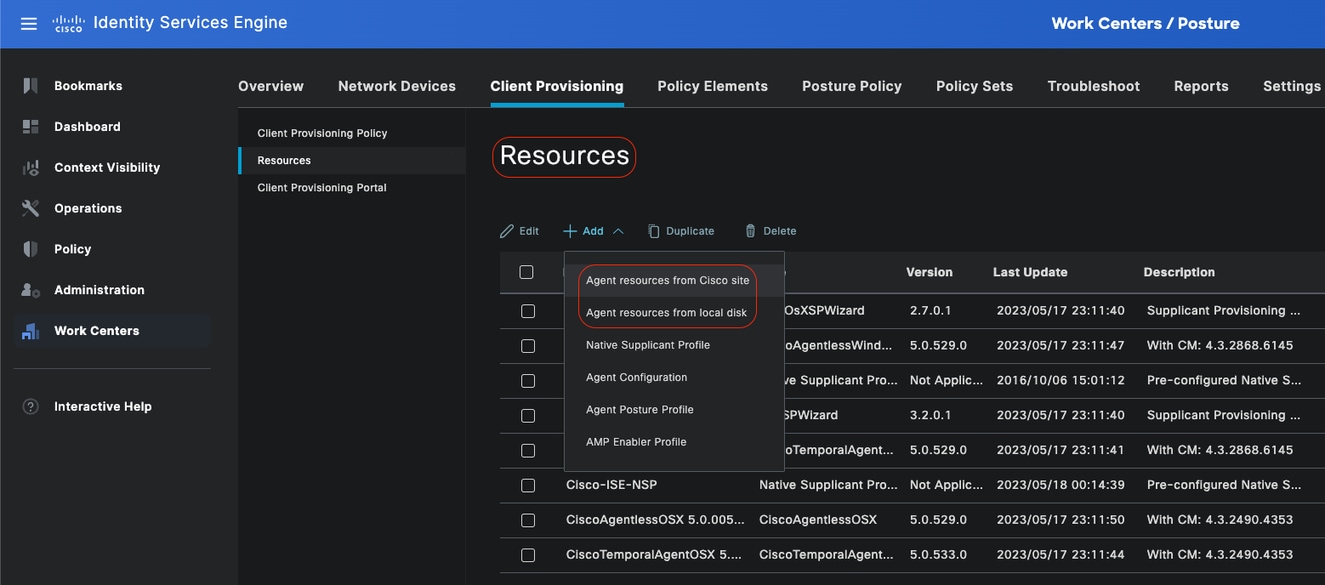The width and height of the screenshot is (1325, 585).
Task: Open the Settings tab
Action: point(1292,86)
